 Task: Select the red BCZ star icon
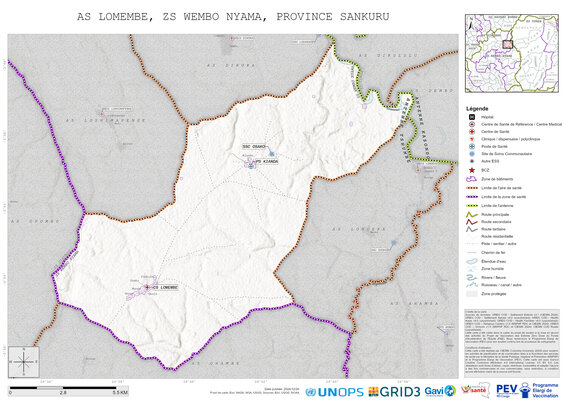click(x=471, y=170)
